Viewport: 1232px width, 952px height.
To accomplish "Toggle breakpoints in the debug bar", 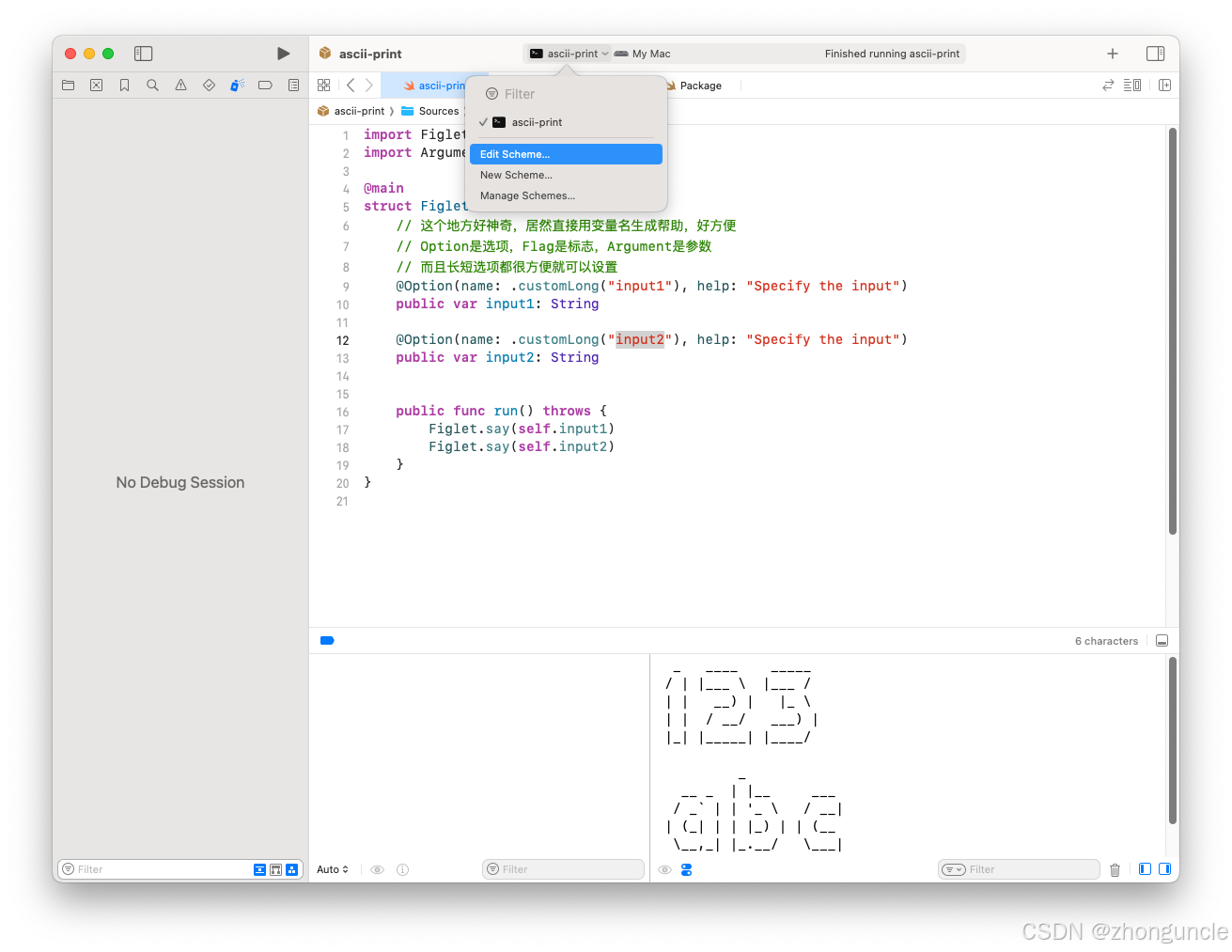I will pyautogui.click(x=327, y=640).
